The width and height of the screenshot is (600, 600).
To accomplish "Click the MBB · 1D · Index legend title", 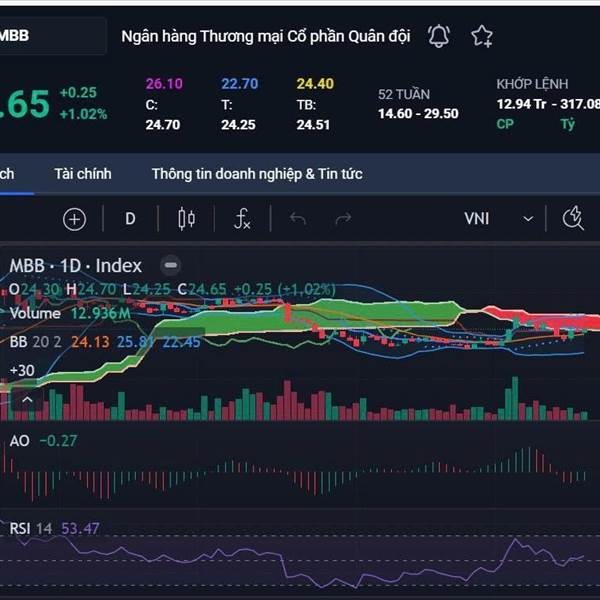I will coord(75,266).
